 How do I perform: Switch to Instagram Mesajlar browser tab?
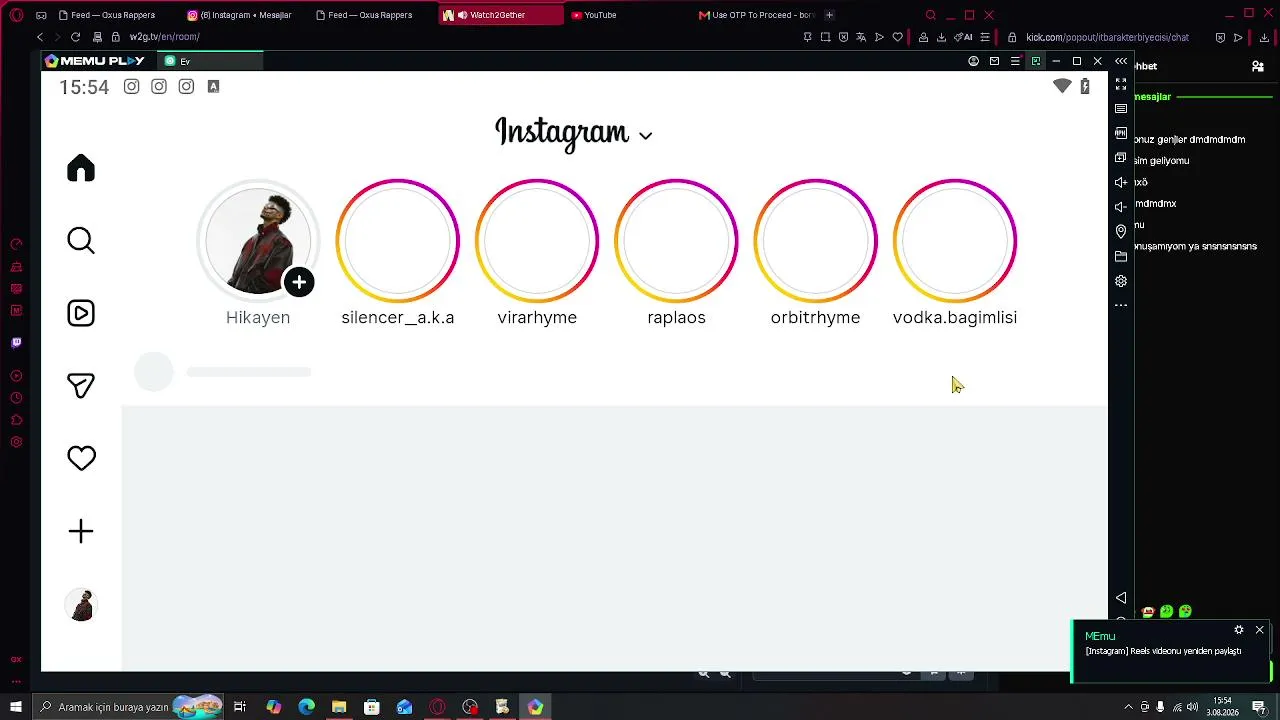[x=241, y=15]
